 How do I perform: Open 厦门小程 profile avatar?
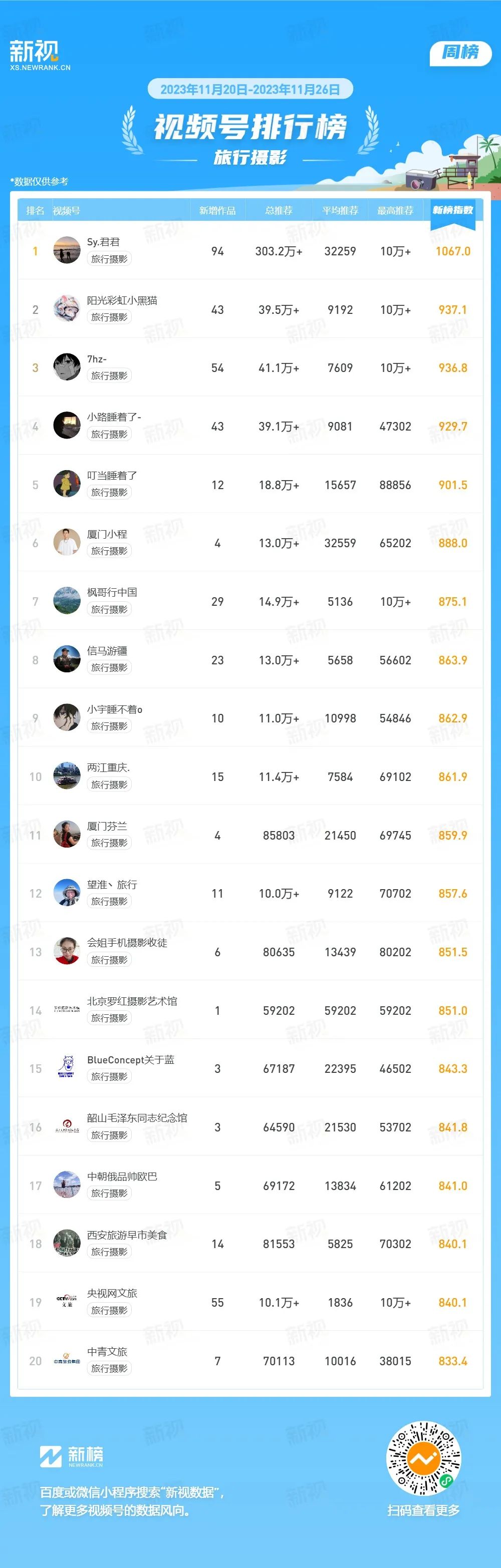coord(67,542)
